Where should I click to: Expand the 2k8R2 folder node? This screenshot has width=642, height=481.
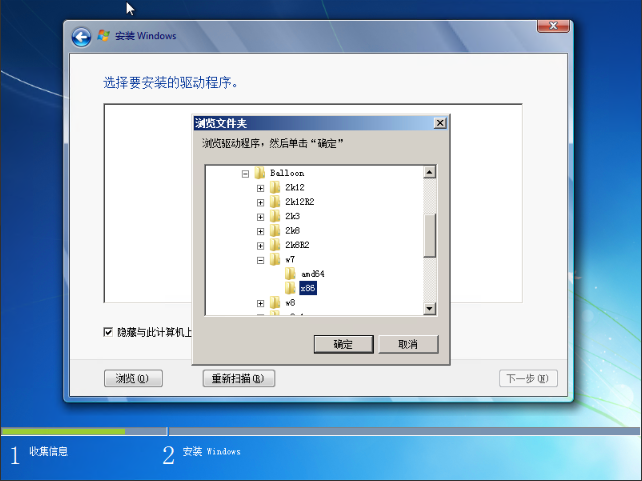(260, 246)
